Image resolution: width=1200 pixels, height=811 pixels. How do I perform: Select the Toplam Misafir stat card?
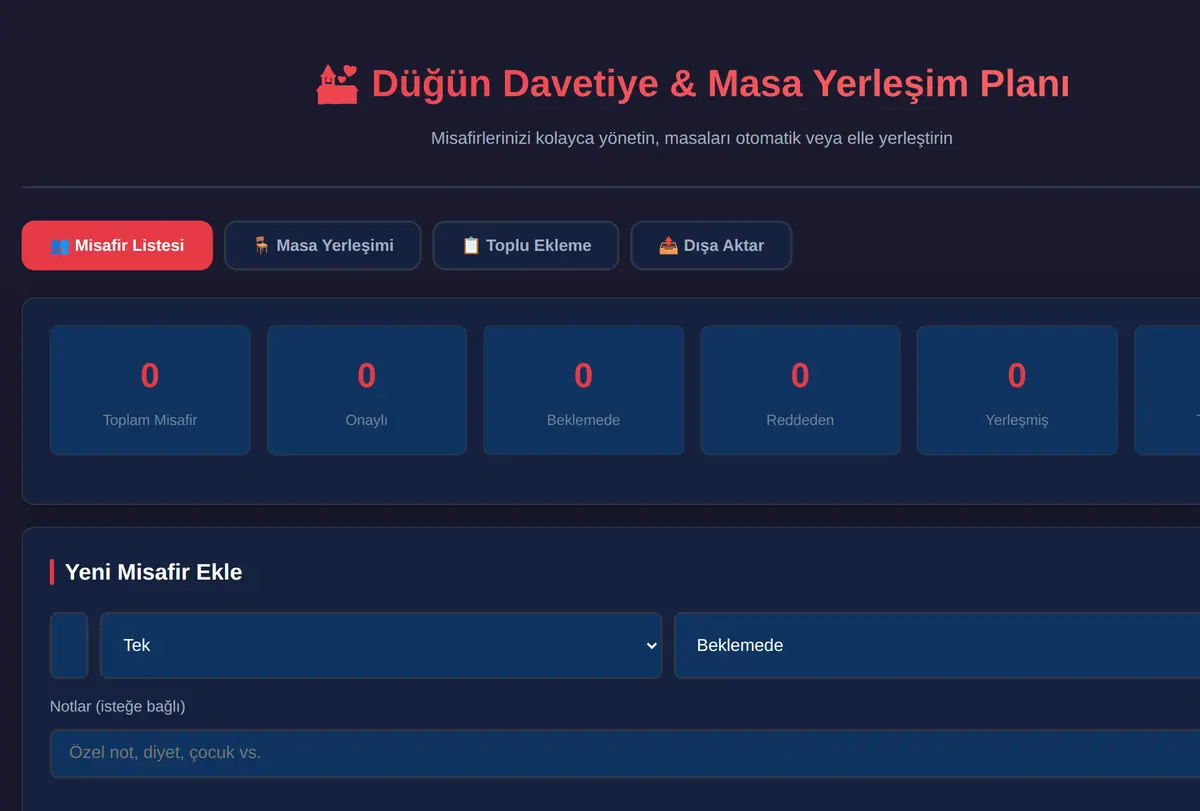click(150, 390)
